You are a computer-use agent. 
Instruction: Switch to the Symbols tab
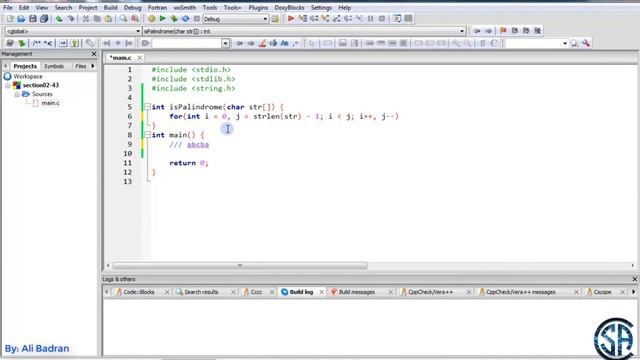[x=54, y=66]
